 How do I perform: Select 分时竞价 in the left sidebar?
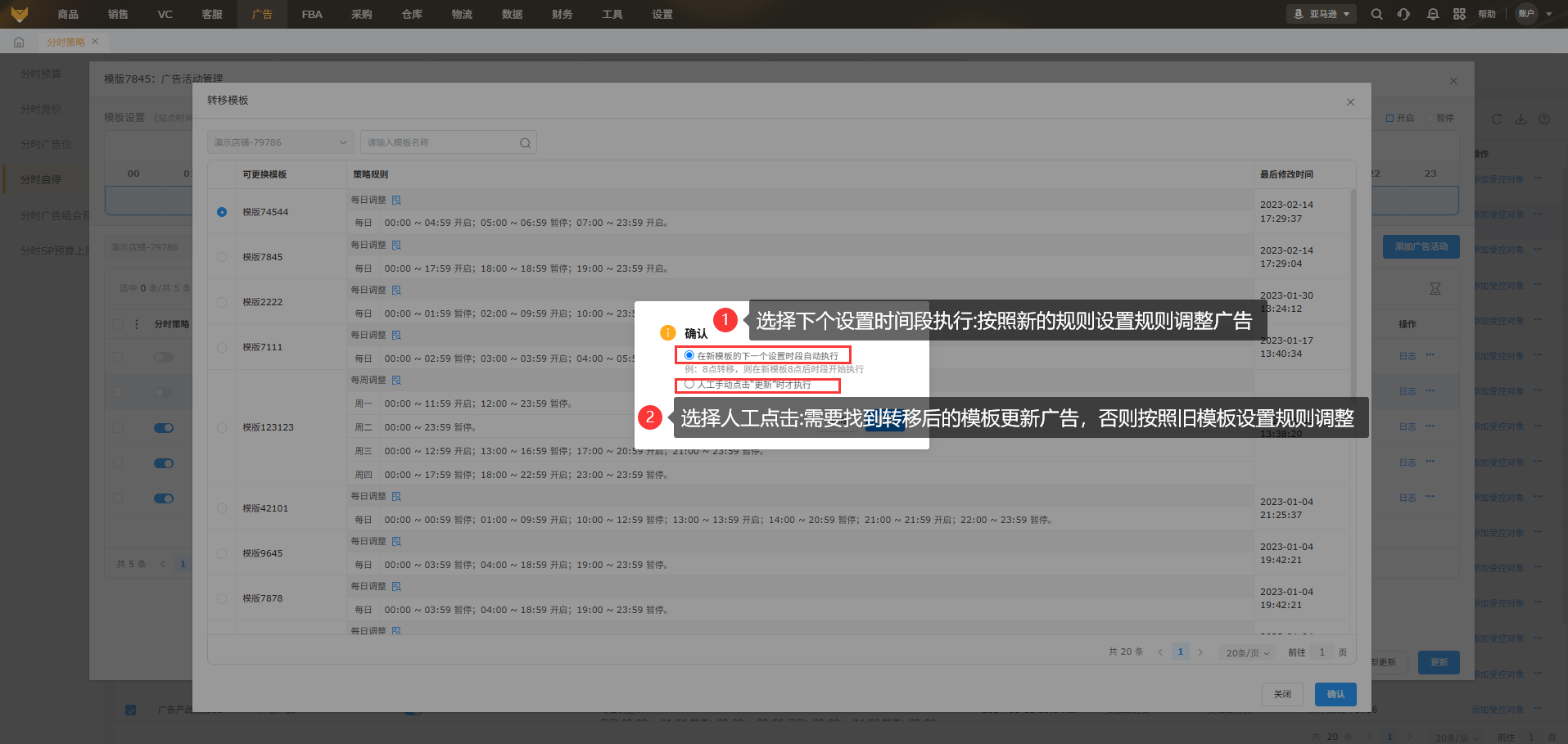tap(41, 109)
